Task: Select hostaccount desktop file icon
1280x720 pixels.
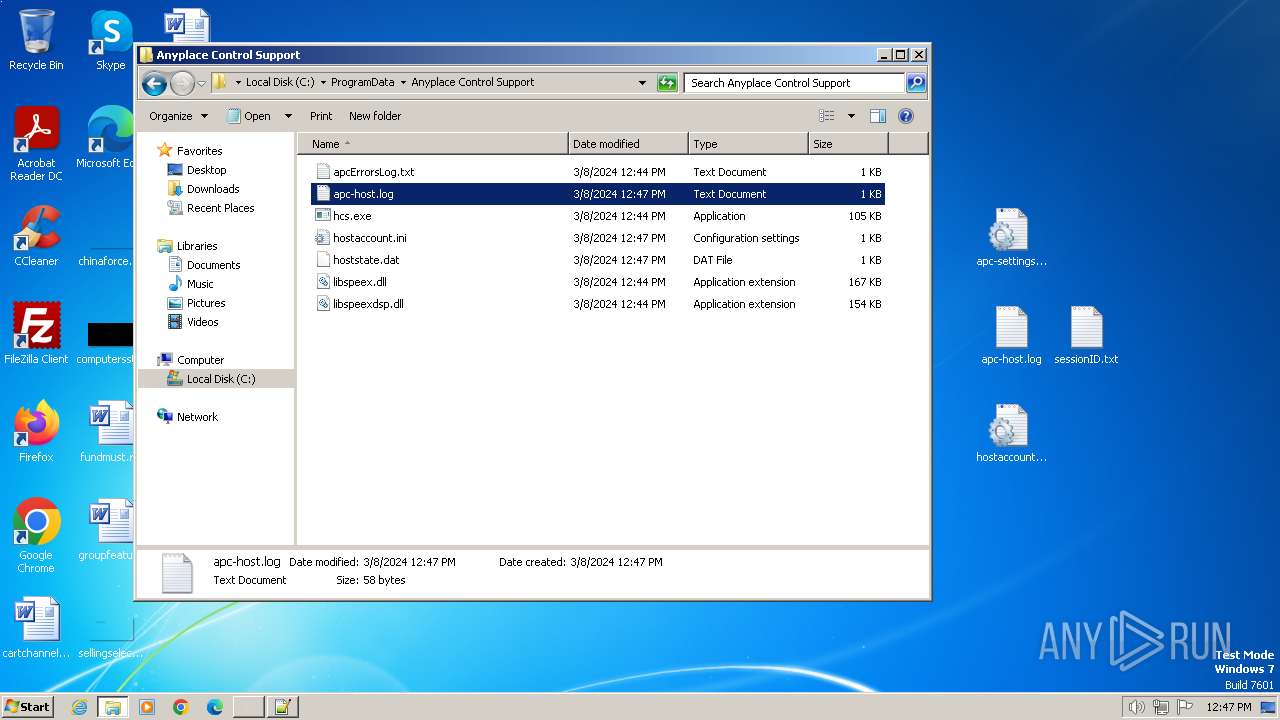Action: click(x=1011, y=434)
